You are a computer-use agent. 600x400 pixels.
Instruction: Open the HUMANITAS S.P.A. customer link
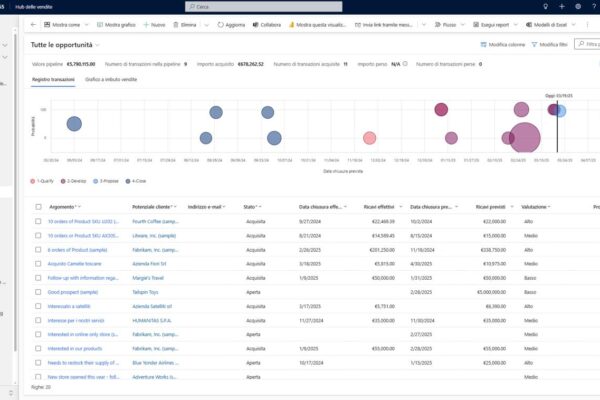[x=152, y=320]
